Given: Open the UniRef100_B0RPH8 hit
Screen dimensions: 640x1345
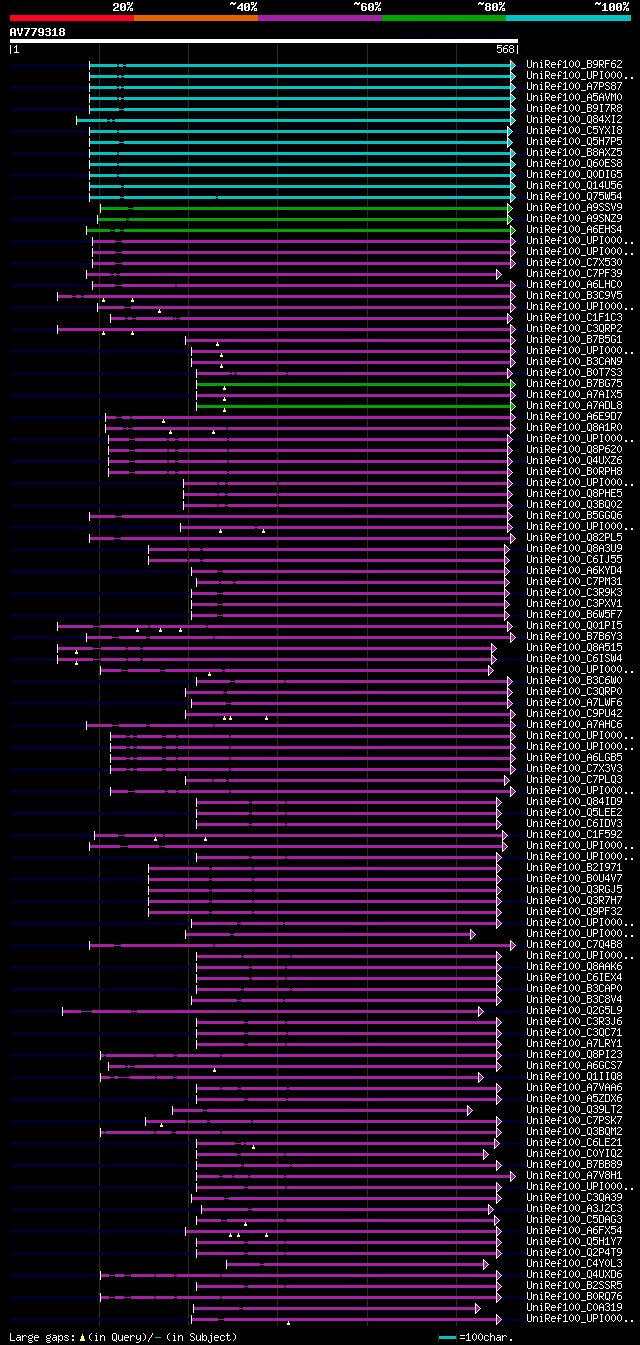Looking at the screenshot, I should (x=574, y=472).
